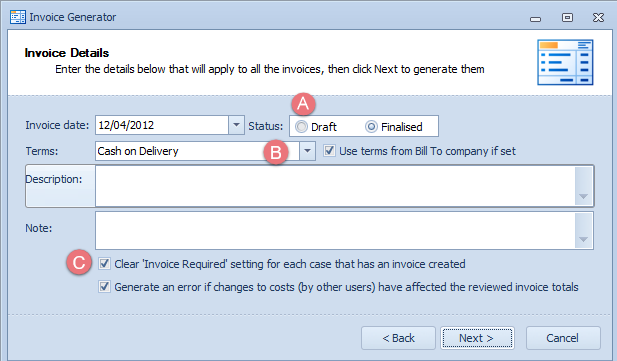The image size is (617, 361).
Task: Toggle Use terms from Bill To company
Action: coord(329,151)
